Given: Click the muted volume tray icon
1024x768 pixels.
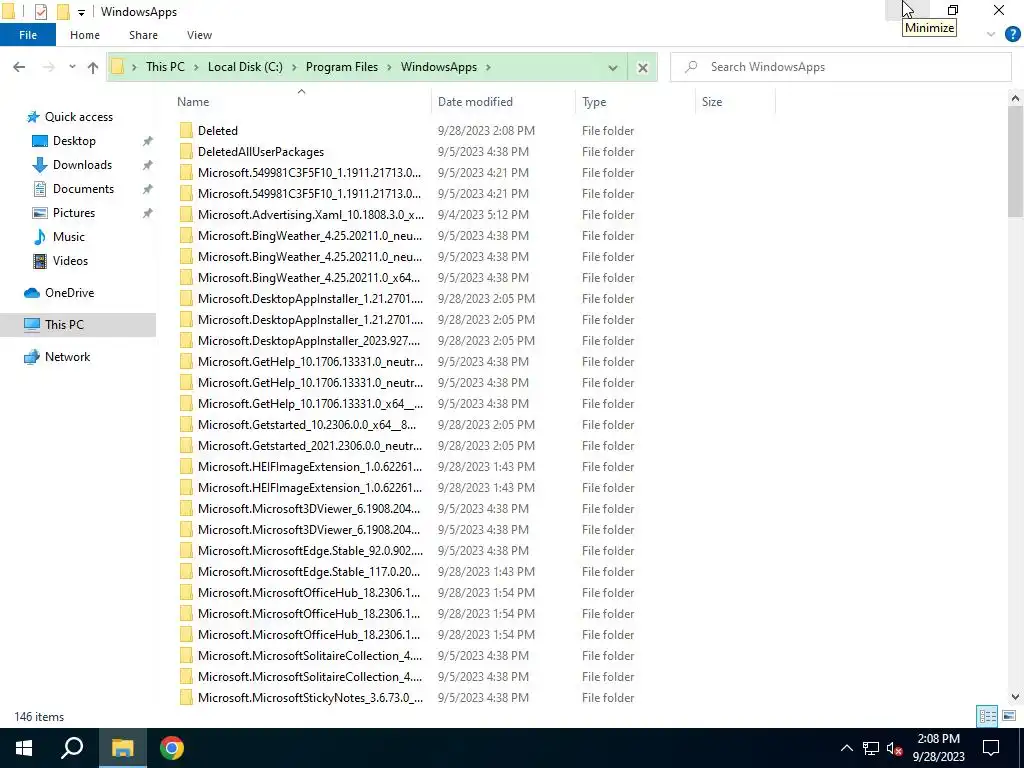Looking at the screenshot, I should click(895, 748).
